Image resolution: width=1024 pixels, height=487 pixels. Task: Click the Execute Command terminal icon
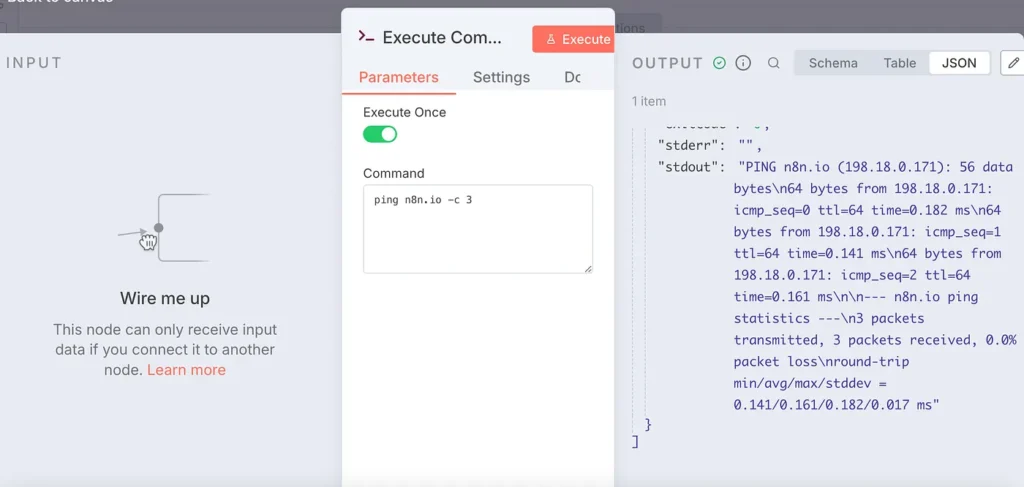[x=366, y=37]
